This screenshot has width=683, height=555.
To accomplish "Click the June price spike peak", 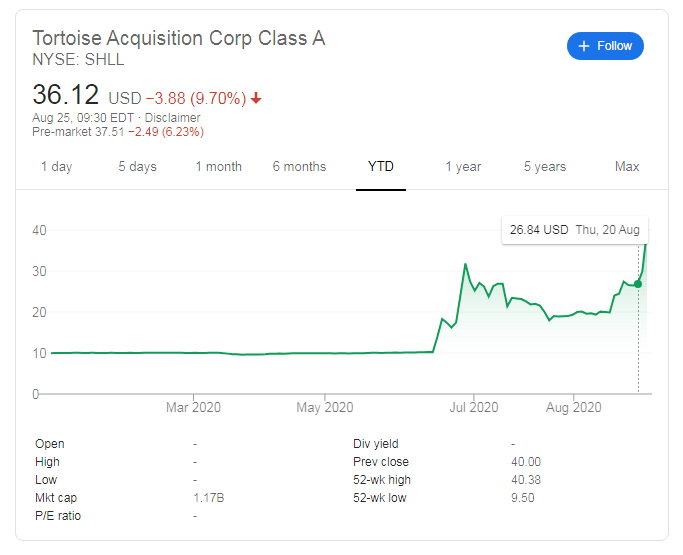I will click(x=466, y=265).
